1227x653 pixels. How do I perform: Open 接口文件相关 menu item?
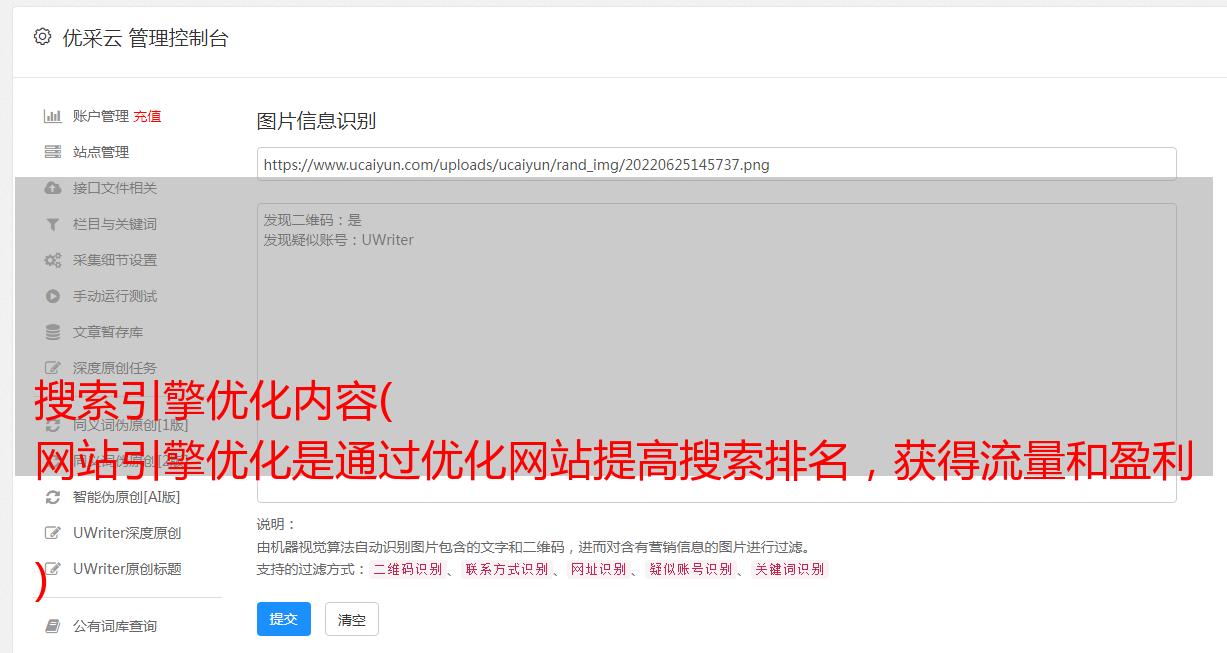(x=115, y=188)
